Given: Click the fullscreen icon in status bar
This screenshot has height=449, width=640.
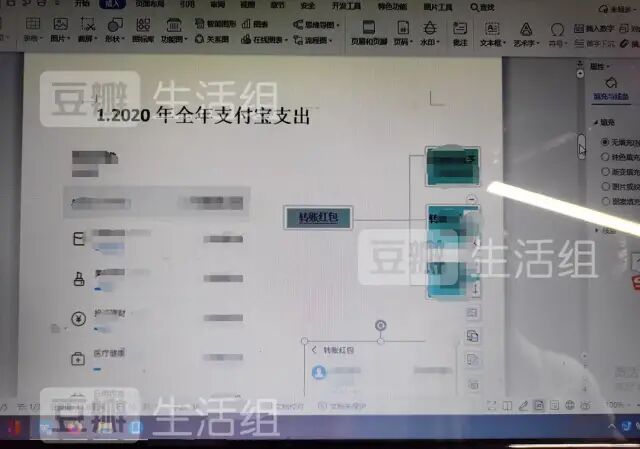Looking at the screenshot, I should point(491,405).
